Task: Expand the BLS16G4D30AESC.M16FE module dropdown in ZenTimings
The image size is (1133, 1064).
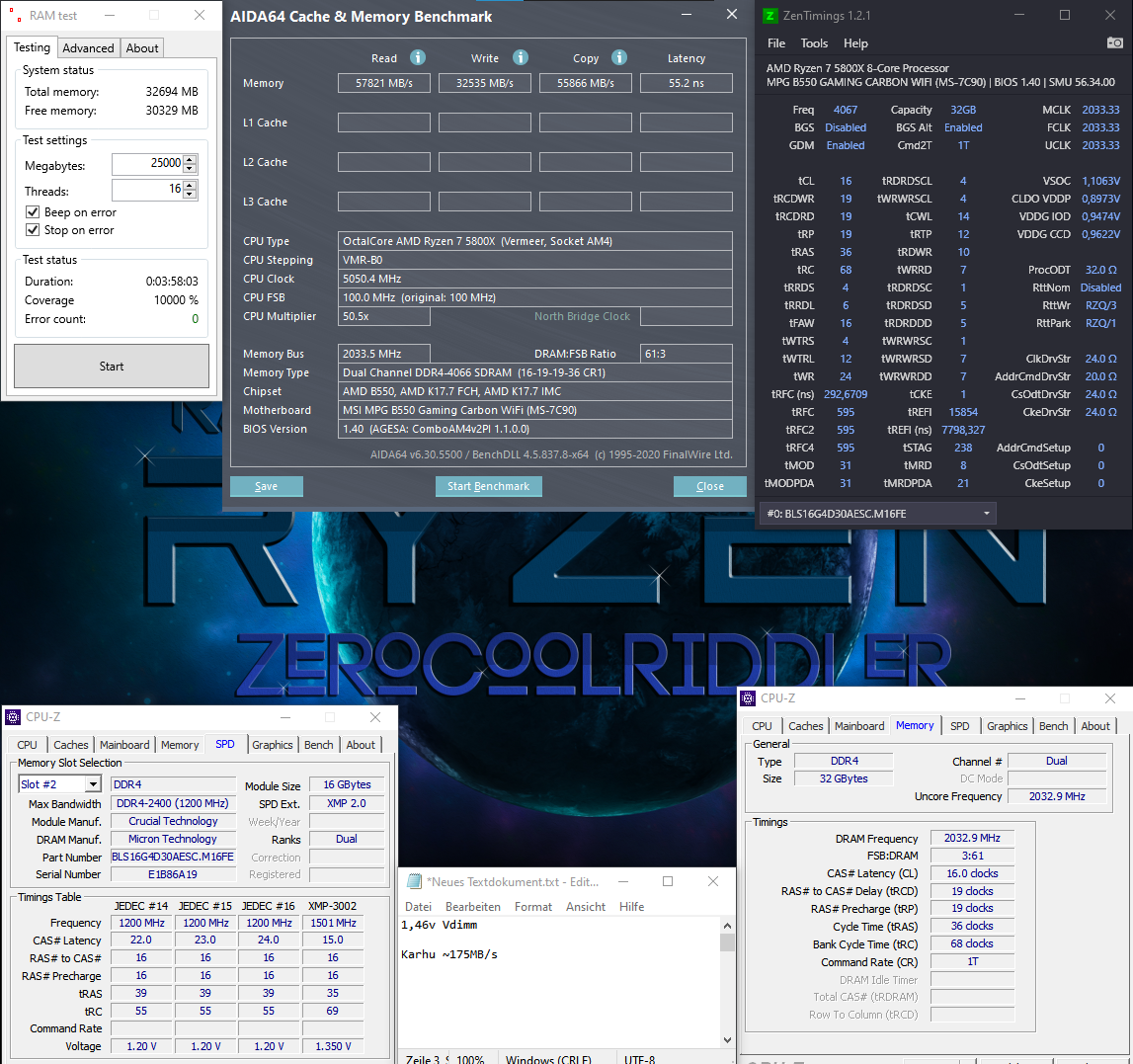Action: (988, 513)
